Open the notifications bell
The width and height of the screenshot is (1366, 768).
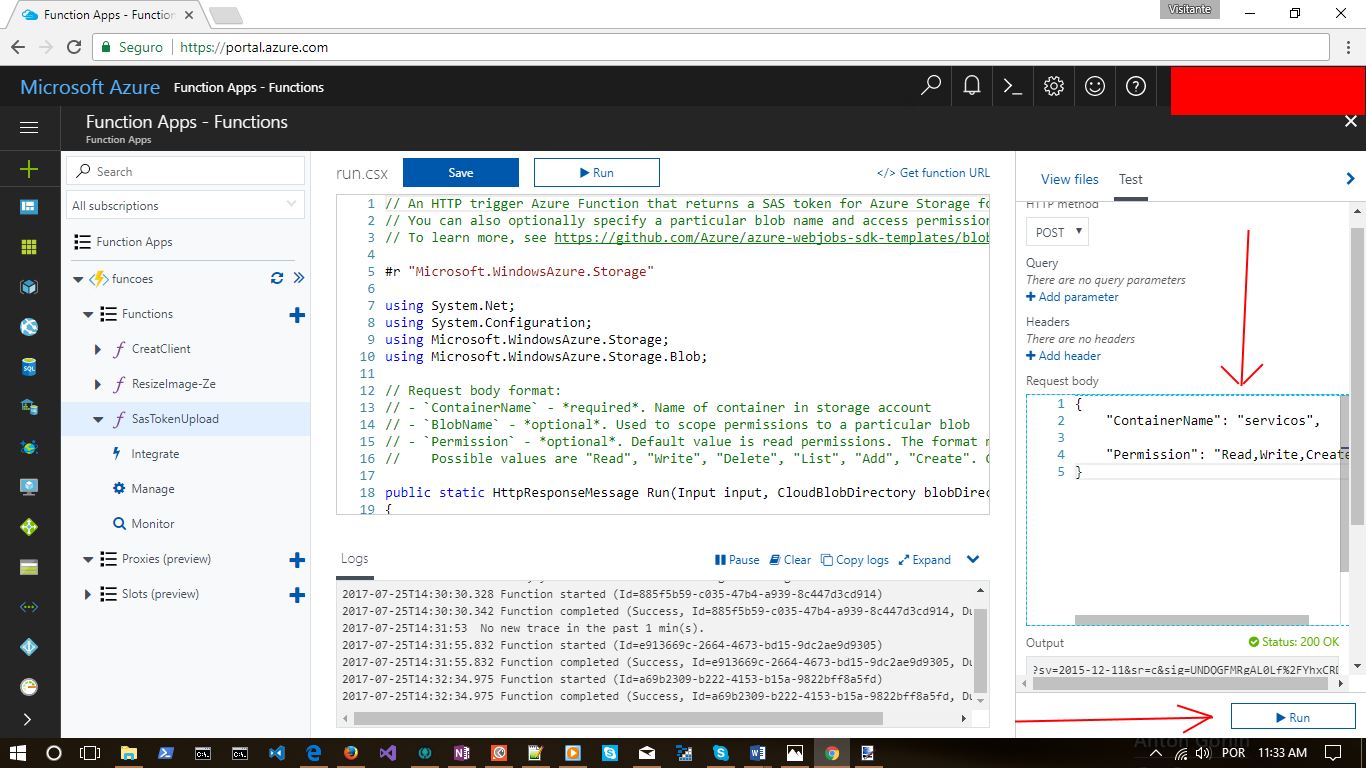click(972, 86)
